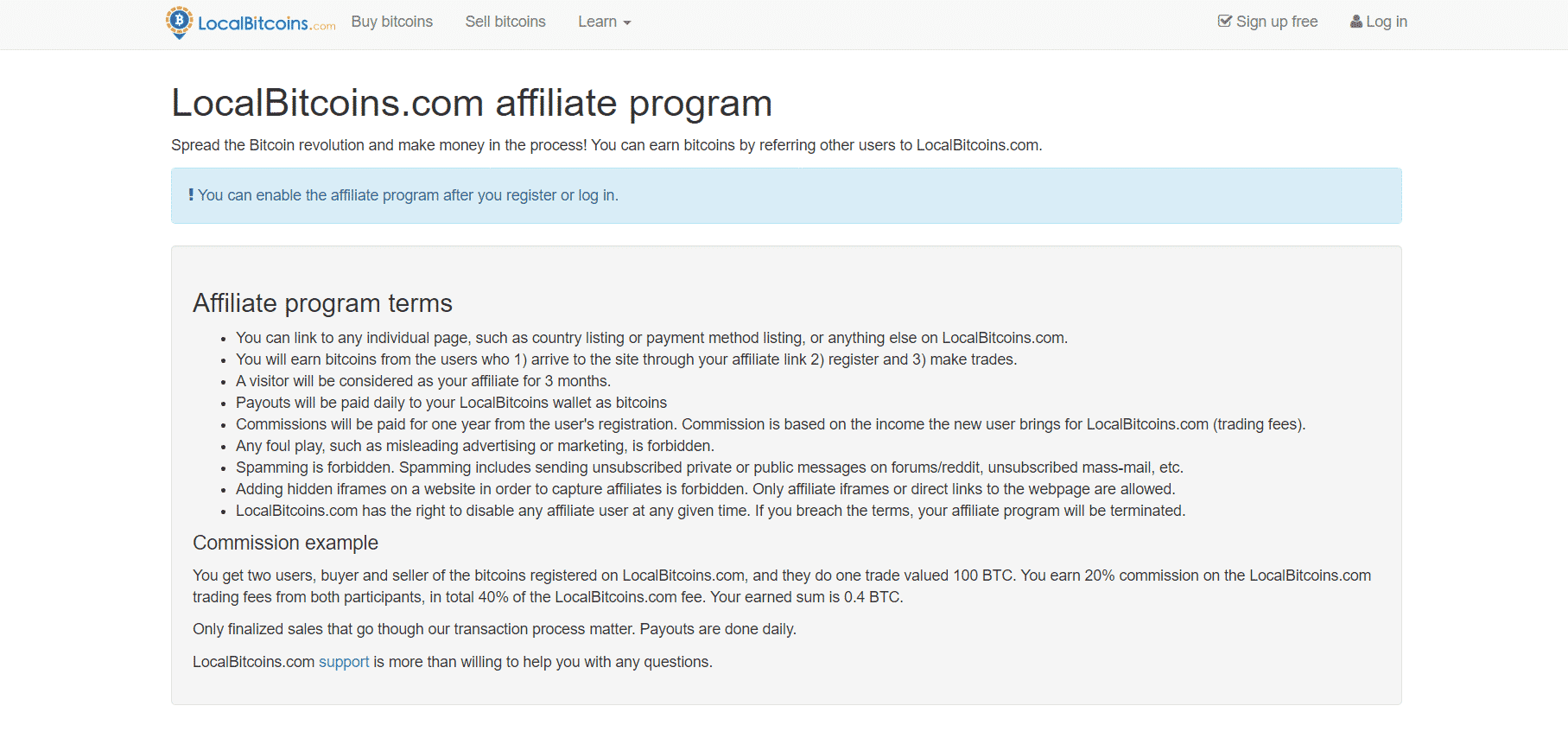This screenshot has width=1568, height=744.
Task: Click the LocalBitcoins.com wordmark text
Action: tap(267, 23)
